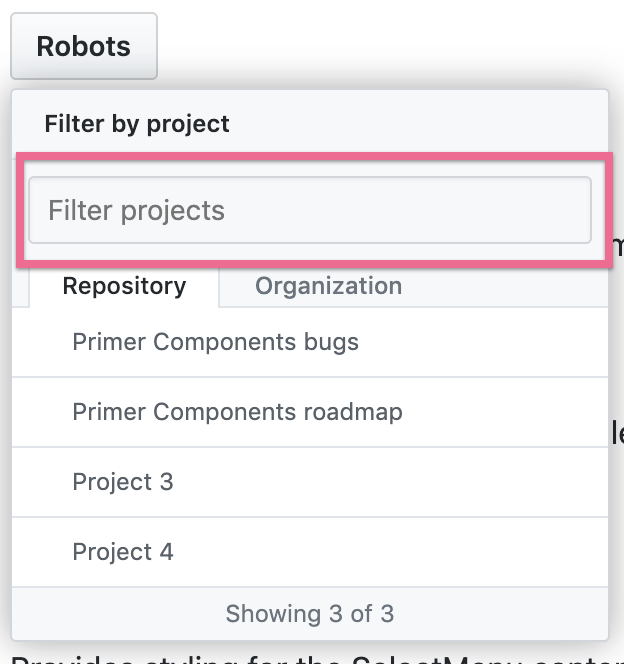This screenshot has height=664, width=624.
Task: Choose Project 3 from the list
Action: pos(123,482)
